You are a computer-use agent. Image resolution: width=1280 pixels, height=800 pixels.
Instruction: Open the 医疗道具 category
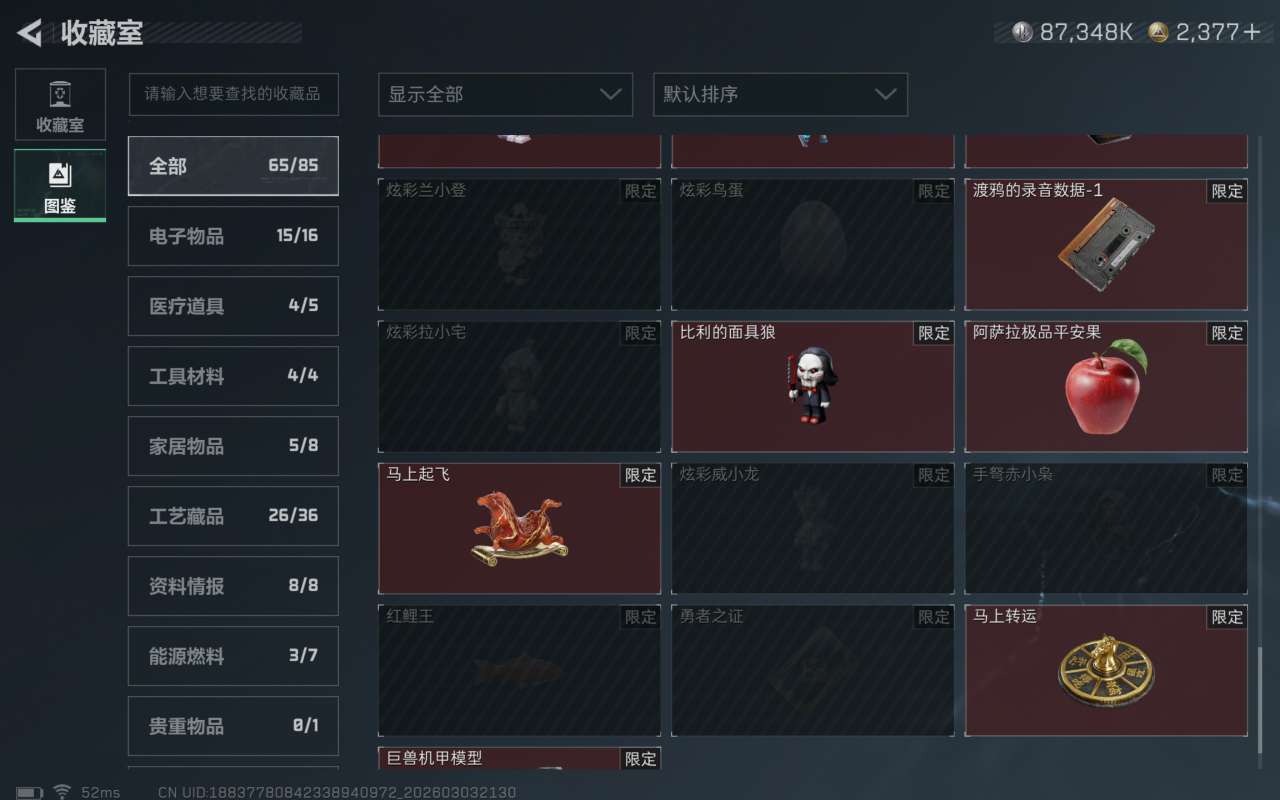pyautogui.click(x=233, y=306)
